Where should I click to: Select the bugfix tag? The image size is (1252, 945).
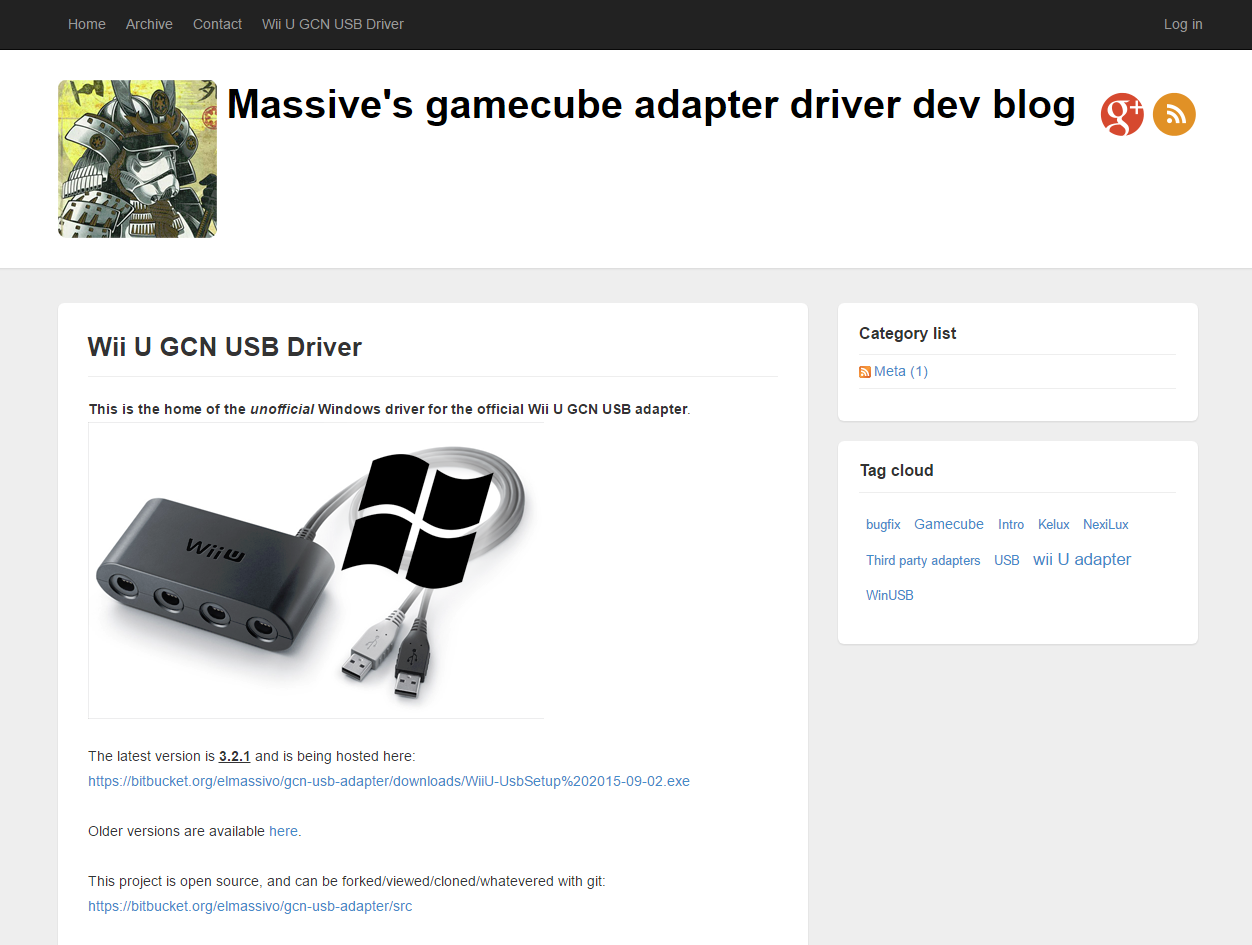point(883,524)
